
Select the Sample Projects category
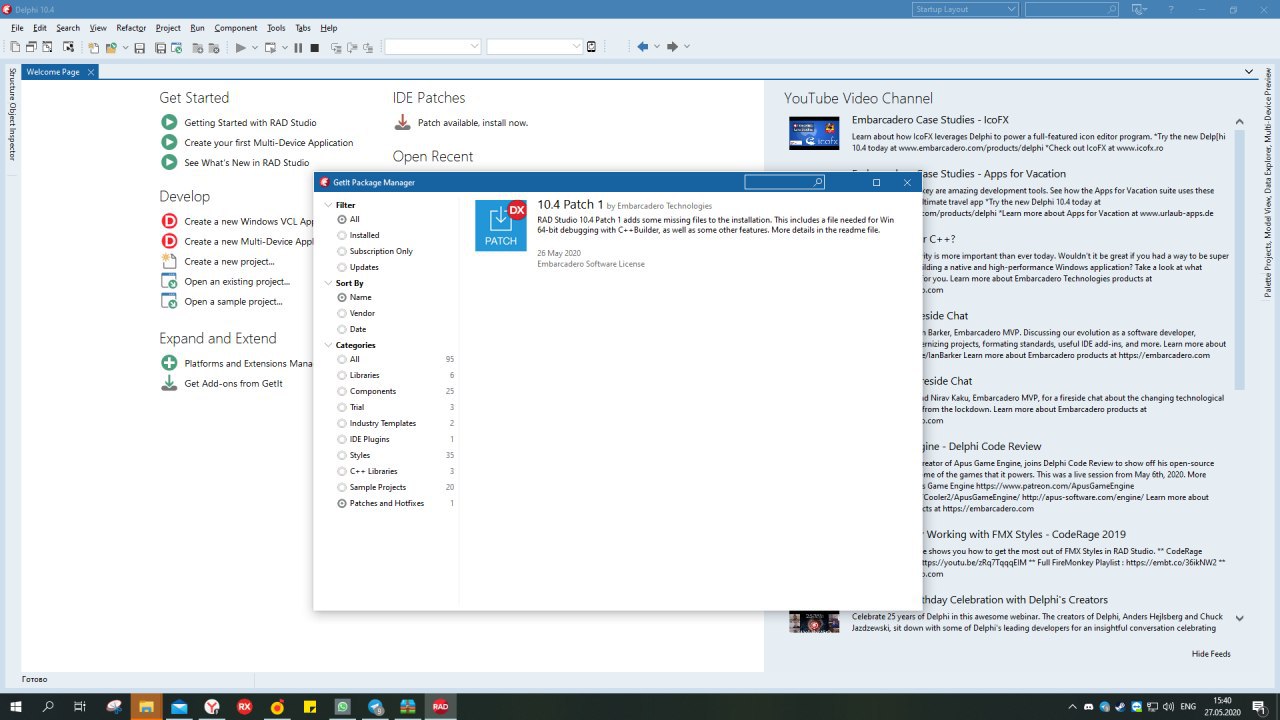coord(342,487)
